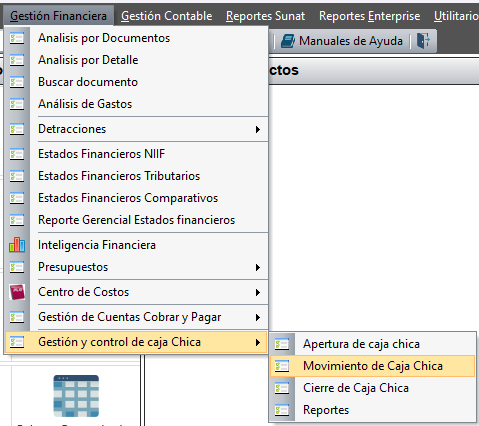Screen dimensions: 479x426
Task: Expand the Centro de Costos submenu arrow
Action: pos(258,292)
